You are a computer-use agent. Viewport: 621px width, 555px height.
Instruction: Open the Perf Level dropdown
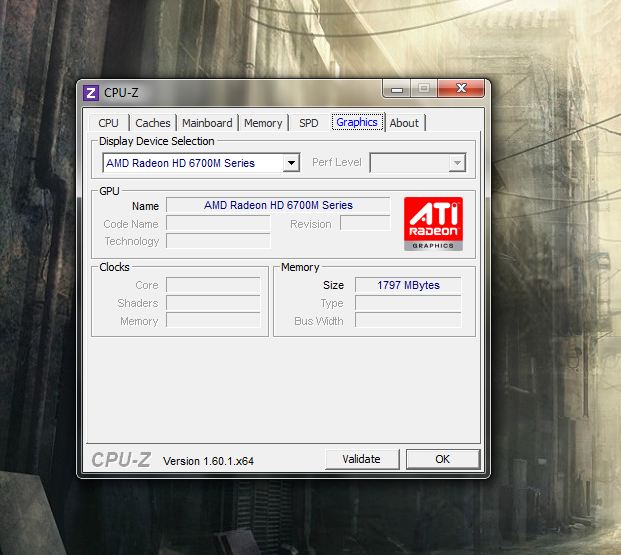[x=418, y=163]
